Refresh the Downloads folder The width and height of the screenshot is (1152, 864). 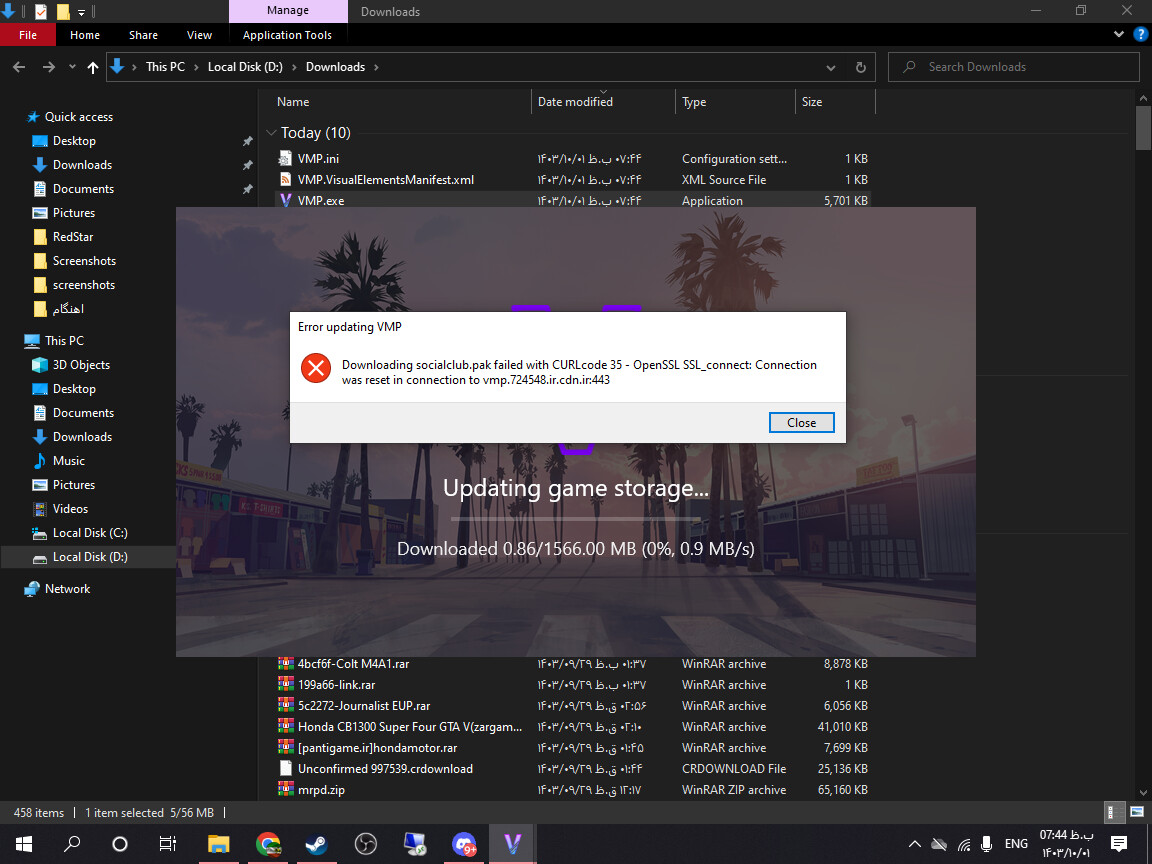tap(860, 68)
